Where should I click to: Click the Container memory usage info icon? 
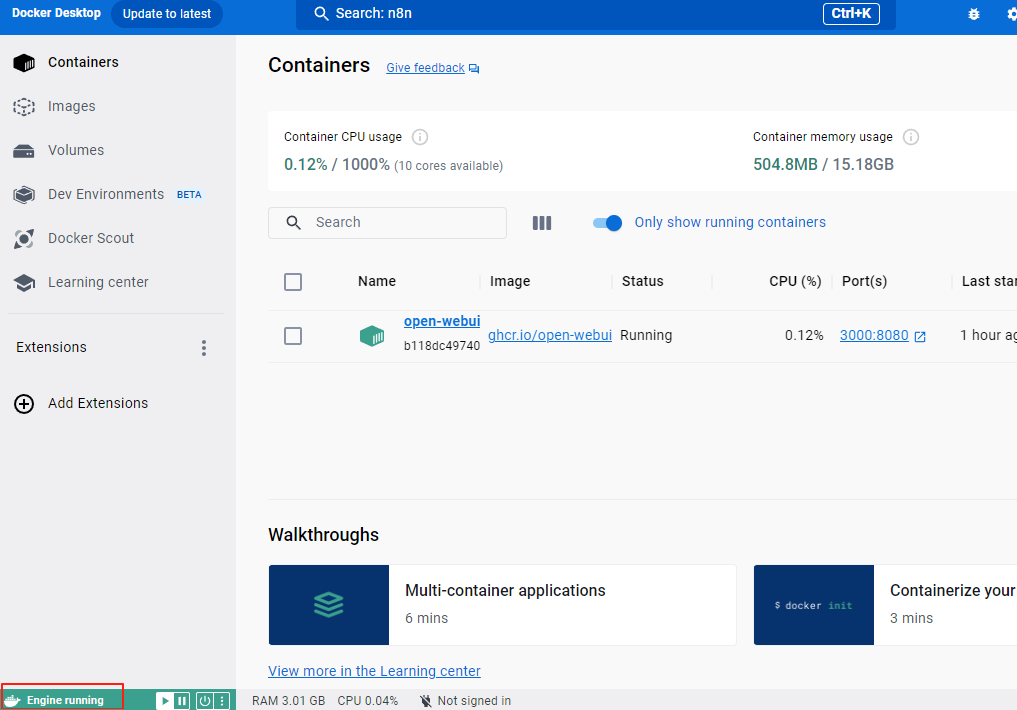coord(911,137)
